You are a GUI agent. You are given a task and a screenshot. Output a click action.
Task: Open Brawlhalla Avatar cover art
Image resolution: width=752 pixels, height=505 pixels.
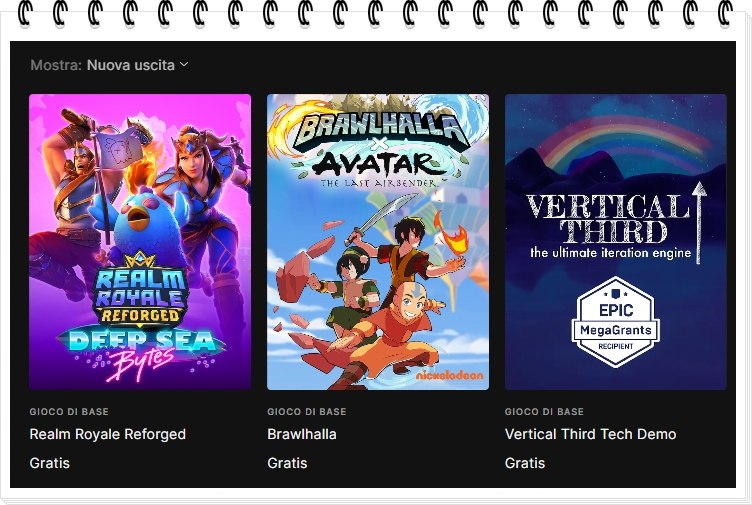(378, 242)
